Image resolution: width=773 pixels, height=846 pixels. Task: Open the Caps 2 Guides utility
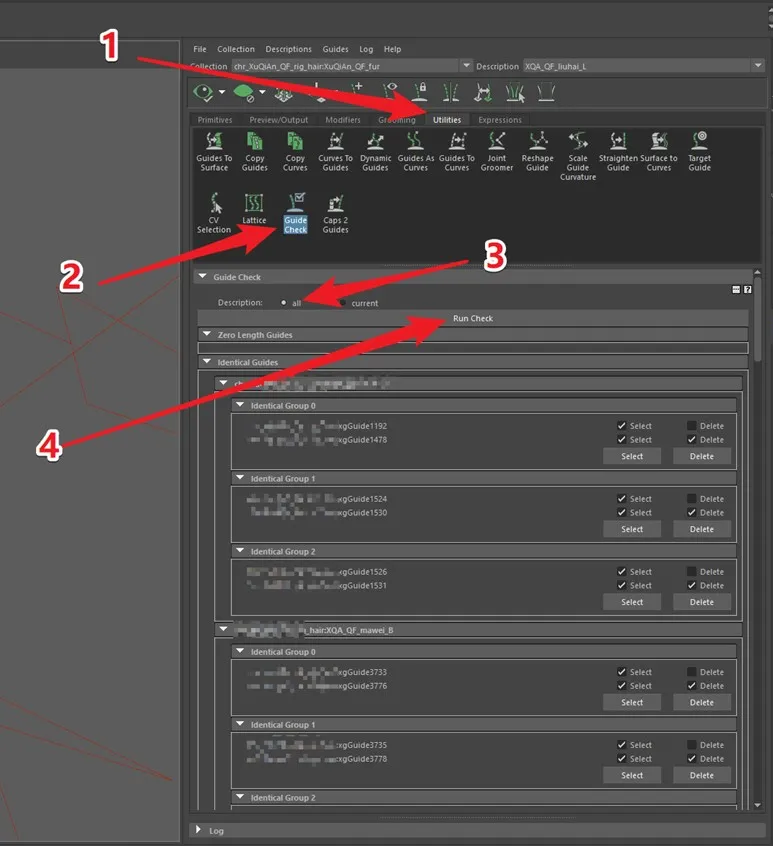tap(335, 204)
